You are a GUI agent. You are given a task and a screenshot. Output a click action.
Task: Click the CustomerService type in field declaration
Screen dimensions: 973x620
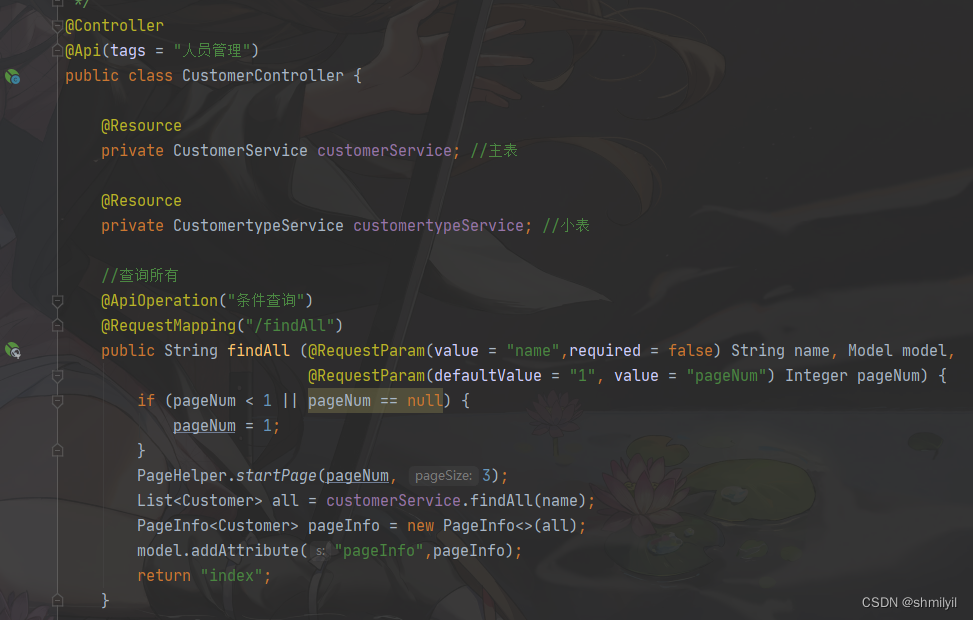[x=240, y=151]
